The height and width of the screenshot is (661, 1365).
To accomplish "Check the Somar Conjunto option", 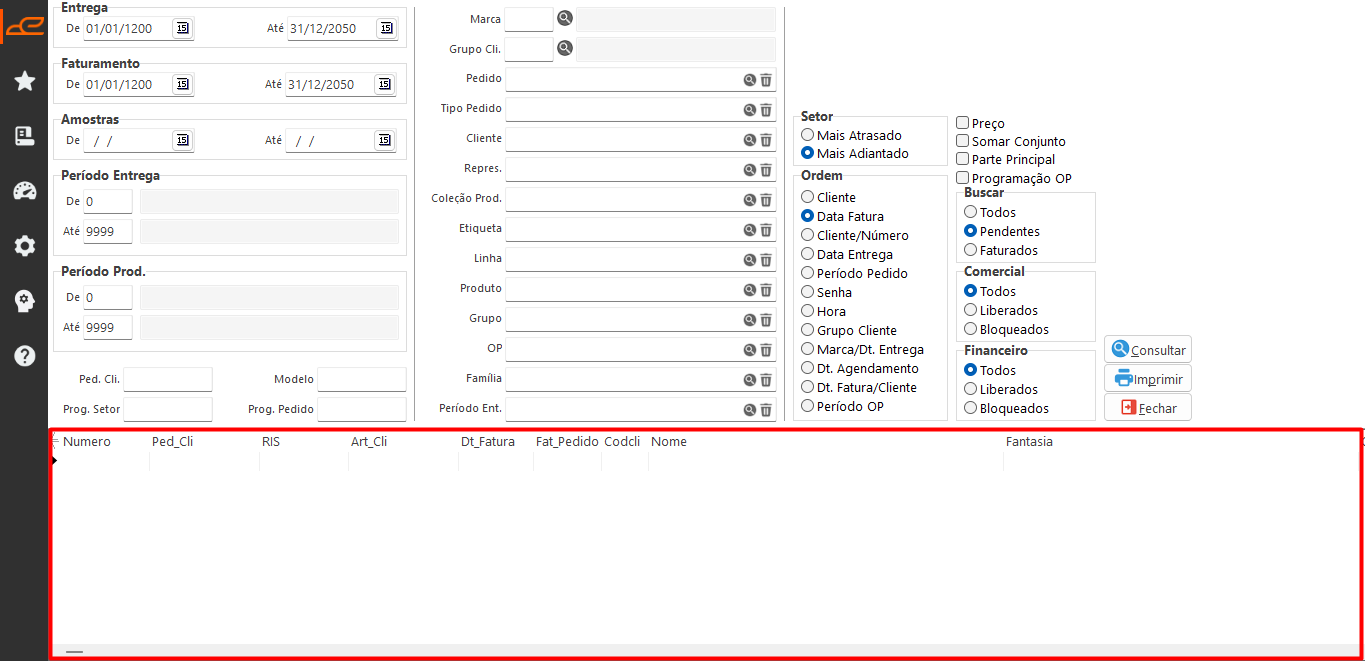I will point(962,141).
